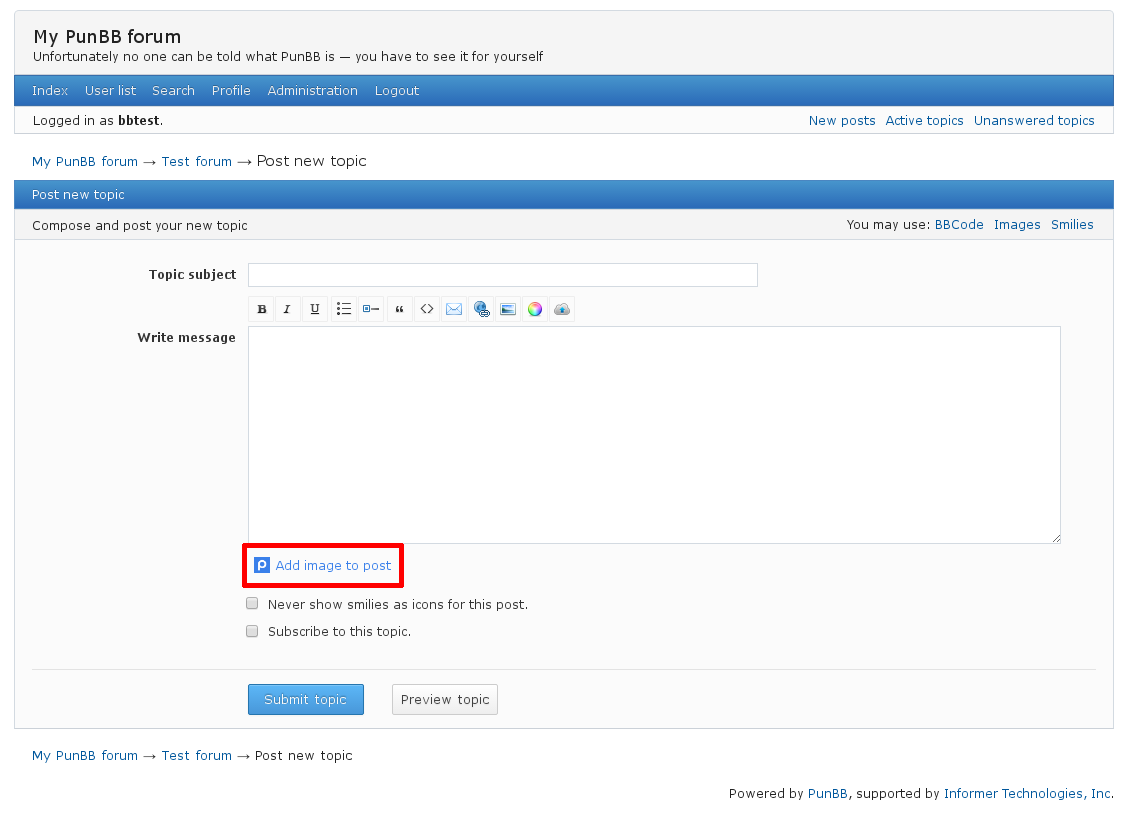Toggle bold formatting in the toolbar
Screen dimensions: 1140x815
262,309
